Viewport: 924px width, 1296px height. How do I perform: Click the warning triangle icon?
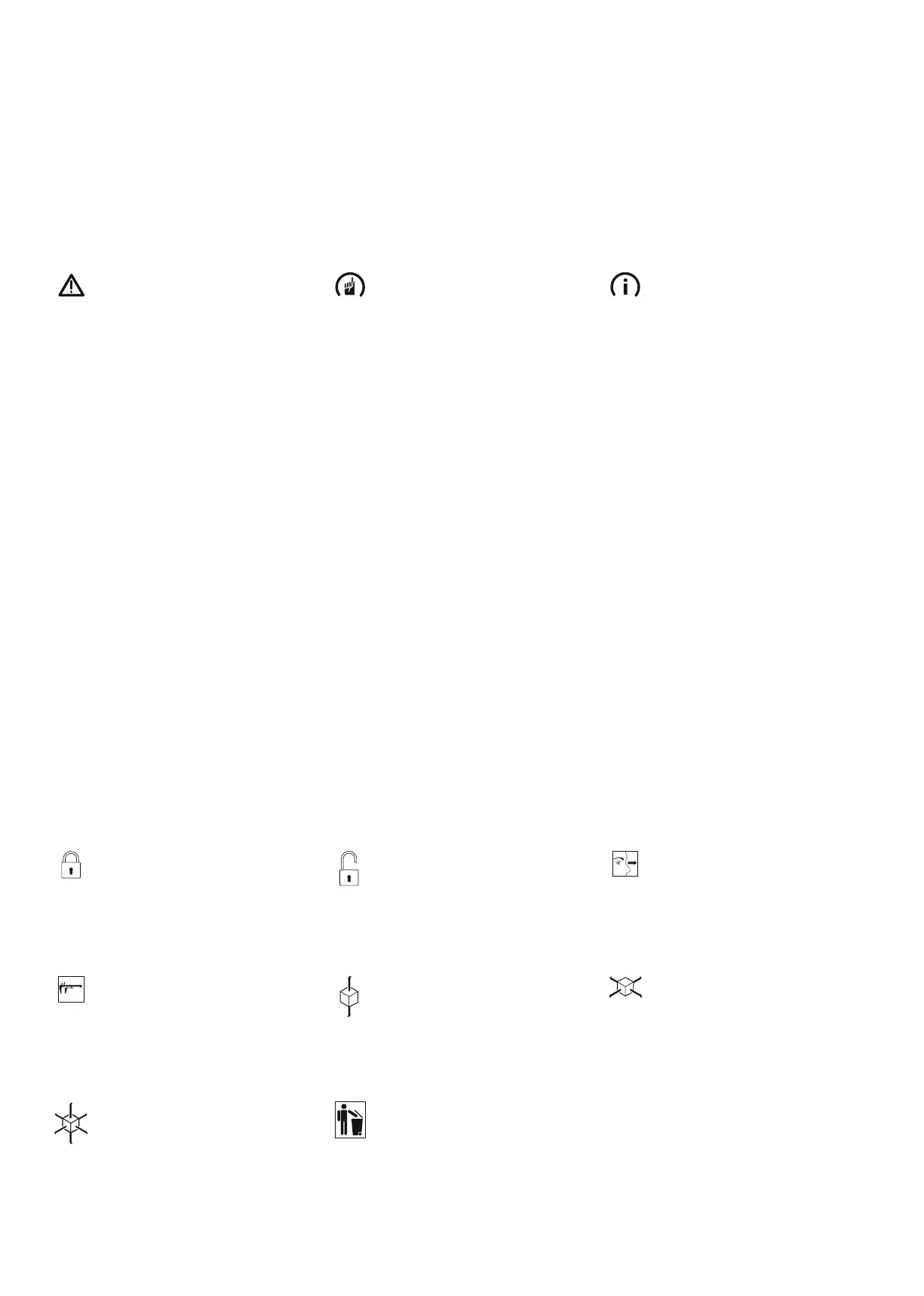[x=72, y=285]
